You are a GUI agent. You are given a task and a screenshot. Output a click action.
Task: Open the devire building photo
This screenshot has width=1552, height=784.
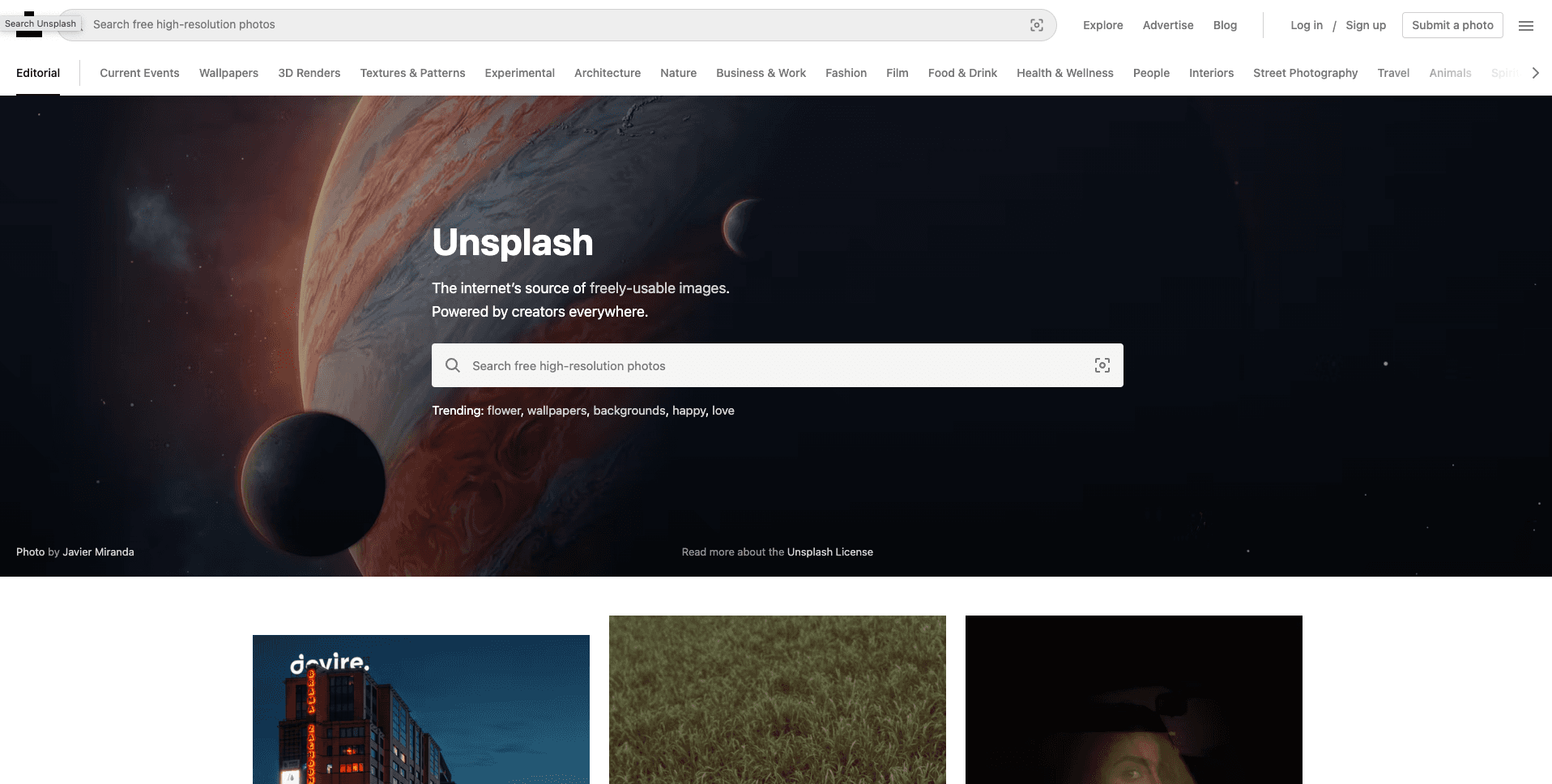[421, 709]
